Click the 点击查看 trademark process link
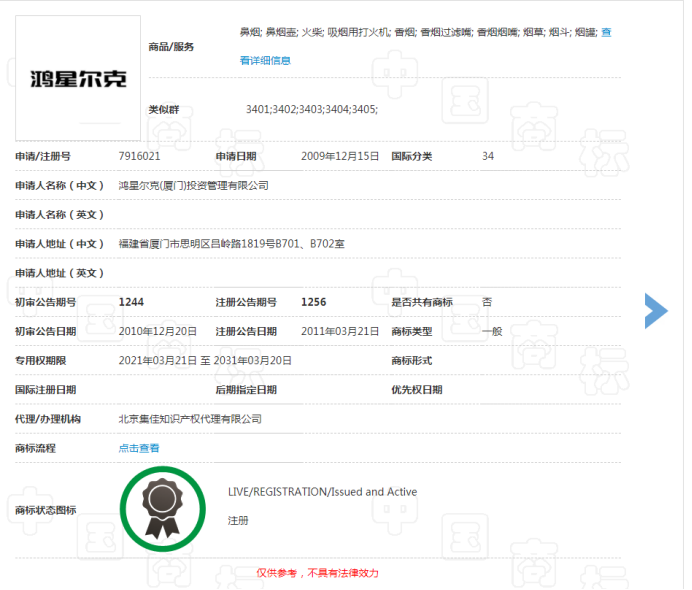The height and width of the screenshot is (590, 692). [x=139, y=448]
